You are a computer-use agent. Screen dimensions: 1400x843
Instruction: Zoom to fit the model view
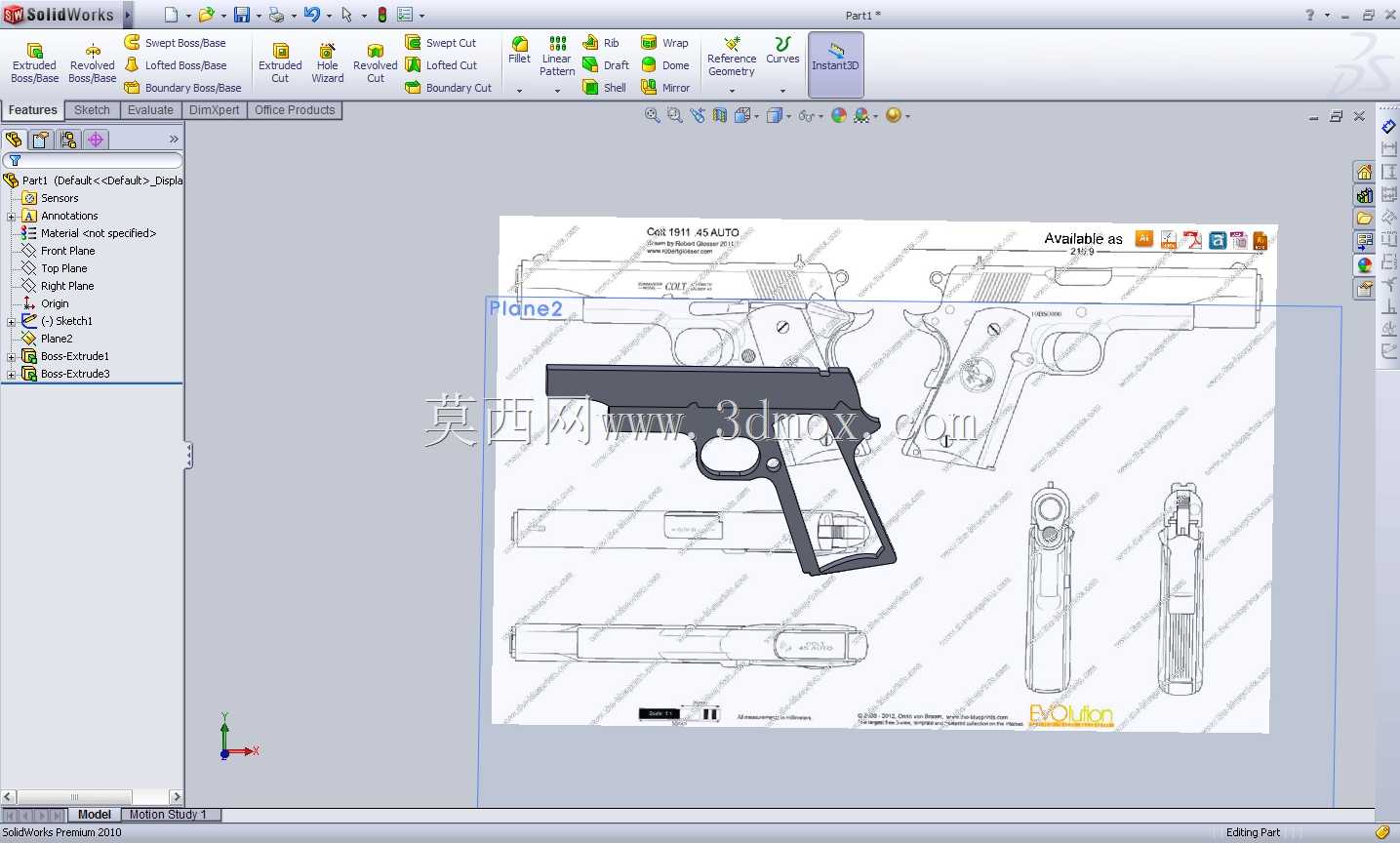(652, 116)
